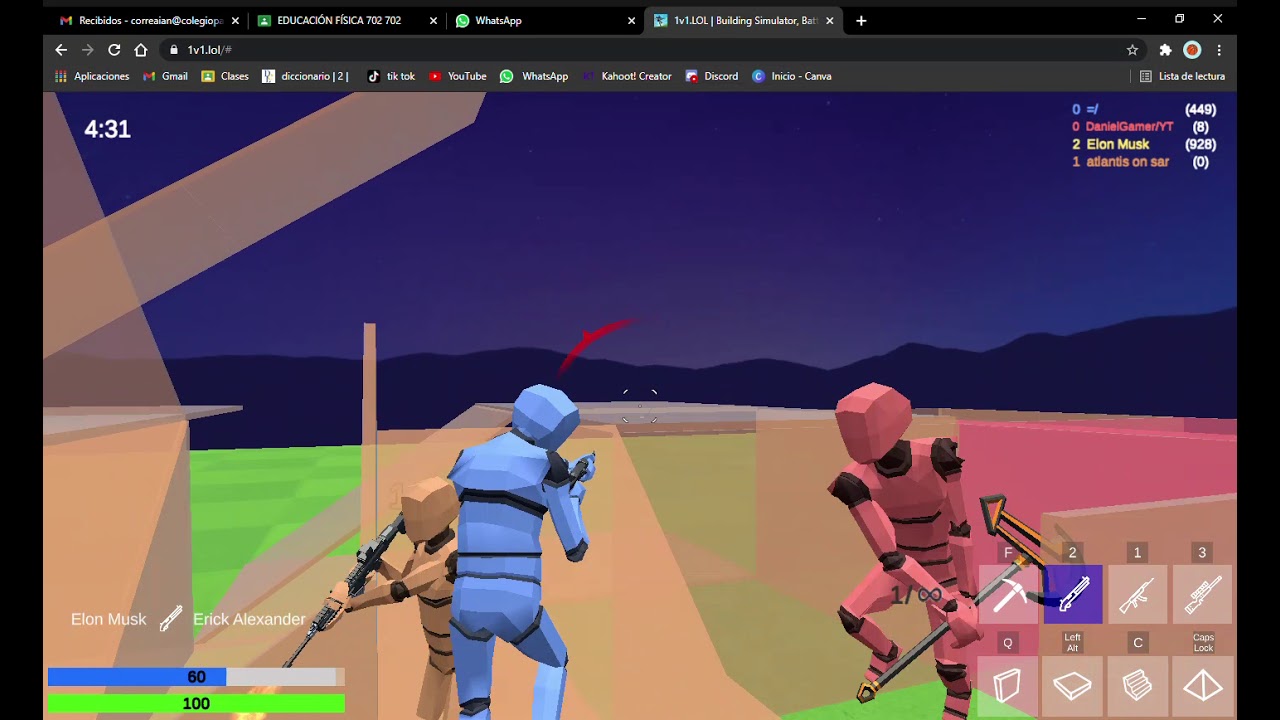This screenshot has width=1280, height=720.
Task: Open a new browser tab
Action: click(861, 20)
